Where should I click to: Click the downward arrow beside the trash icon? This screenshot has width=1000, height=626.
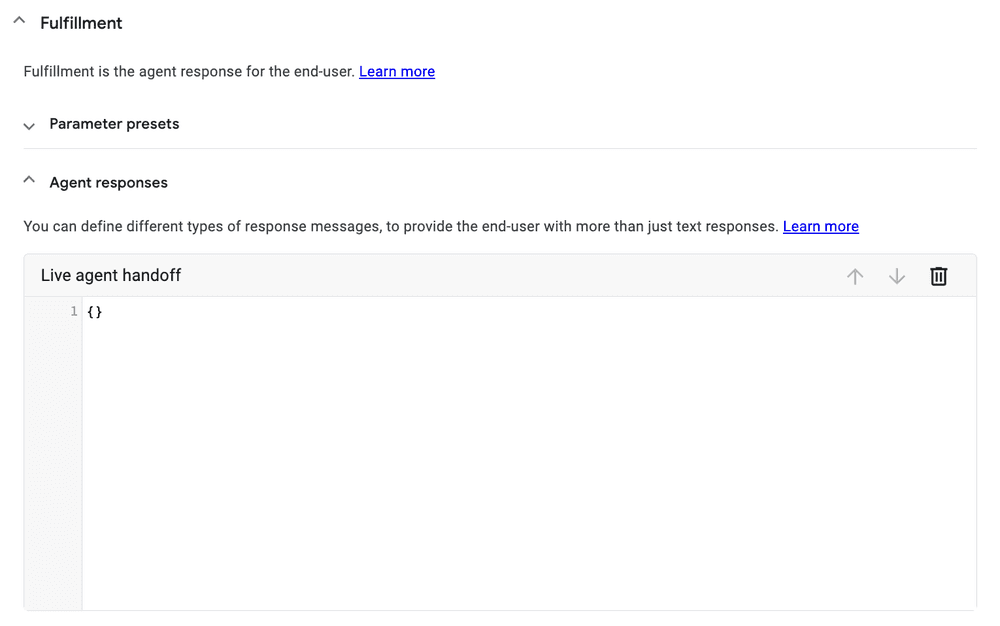tap(897, 275)
